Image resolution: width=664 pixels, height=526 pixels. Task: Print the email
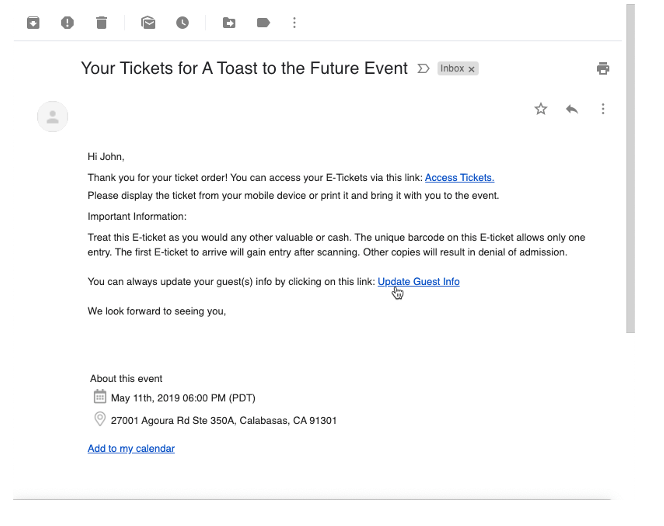coord(603,69)
